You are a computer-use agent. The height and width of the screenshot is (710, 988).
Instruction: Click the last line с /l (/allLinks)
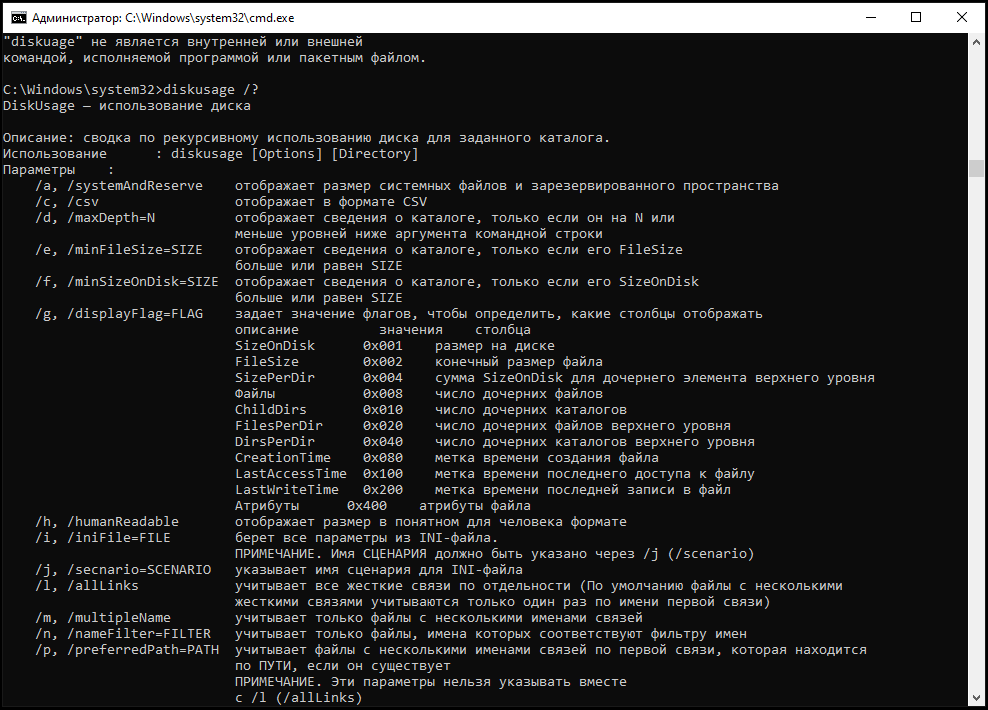(x=299, y=697)
